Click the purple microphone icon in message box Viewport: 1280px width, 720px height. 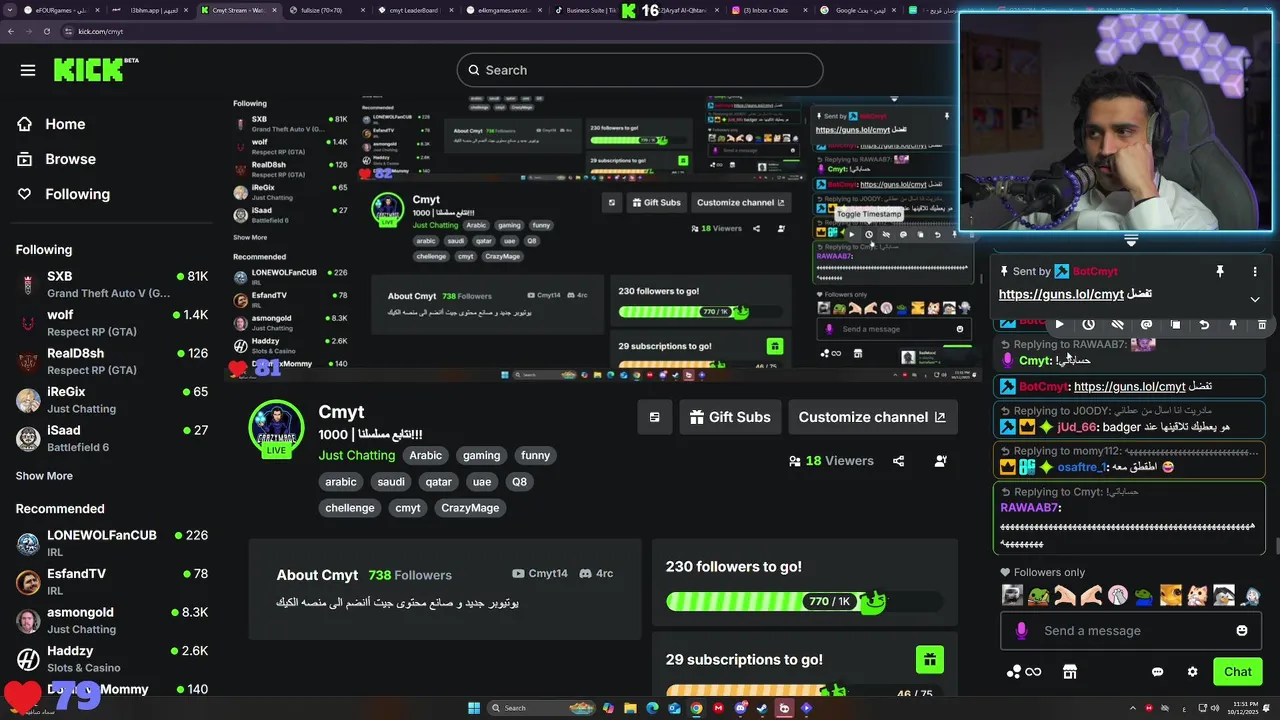(x=1021, y=631)
